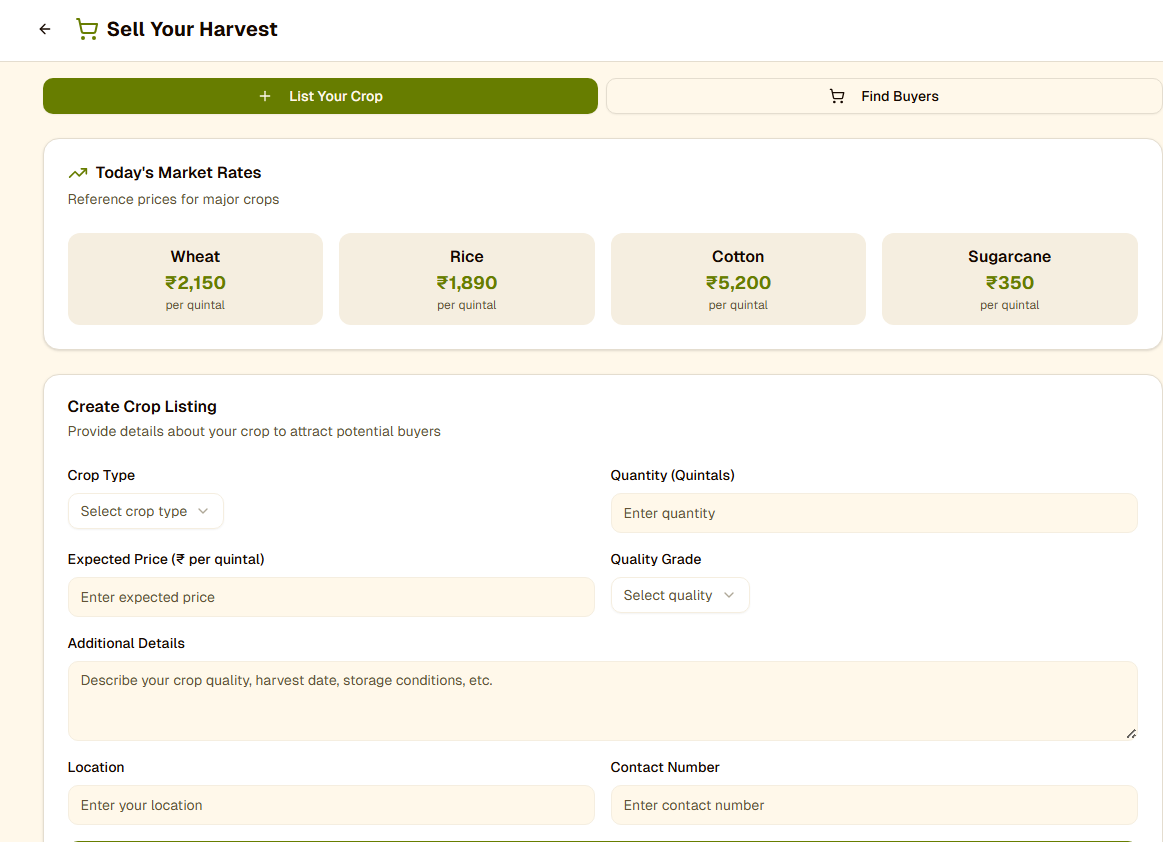Screen dimensions: 1163x842
Task: Select the Wheat market rate card
Action: coord(195,279)
